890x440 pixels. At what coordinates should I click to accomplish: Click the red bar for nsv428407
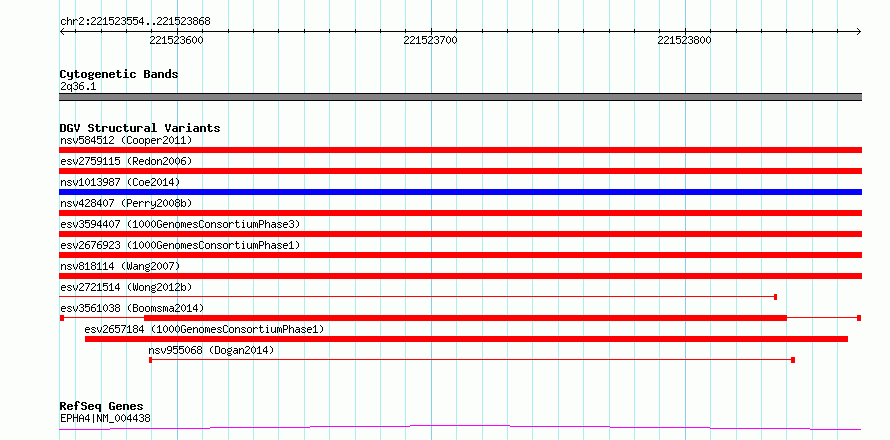point(460,213)
